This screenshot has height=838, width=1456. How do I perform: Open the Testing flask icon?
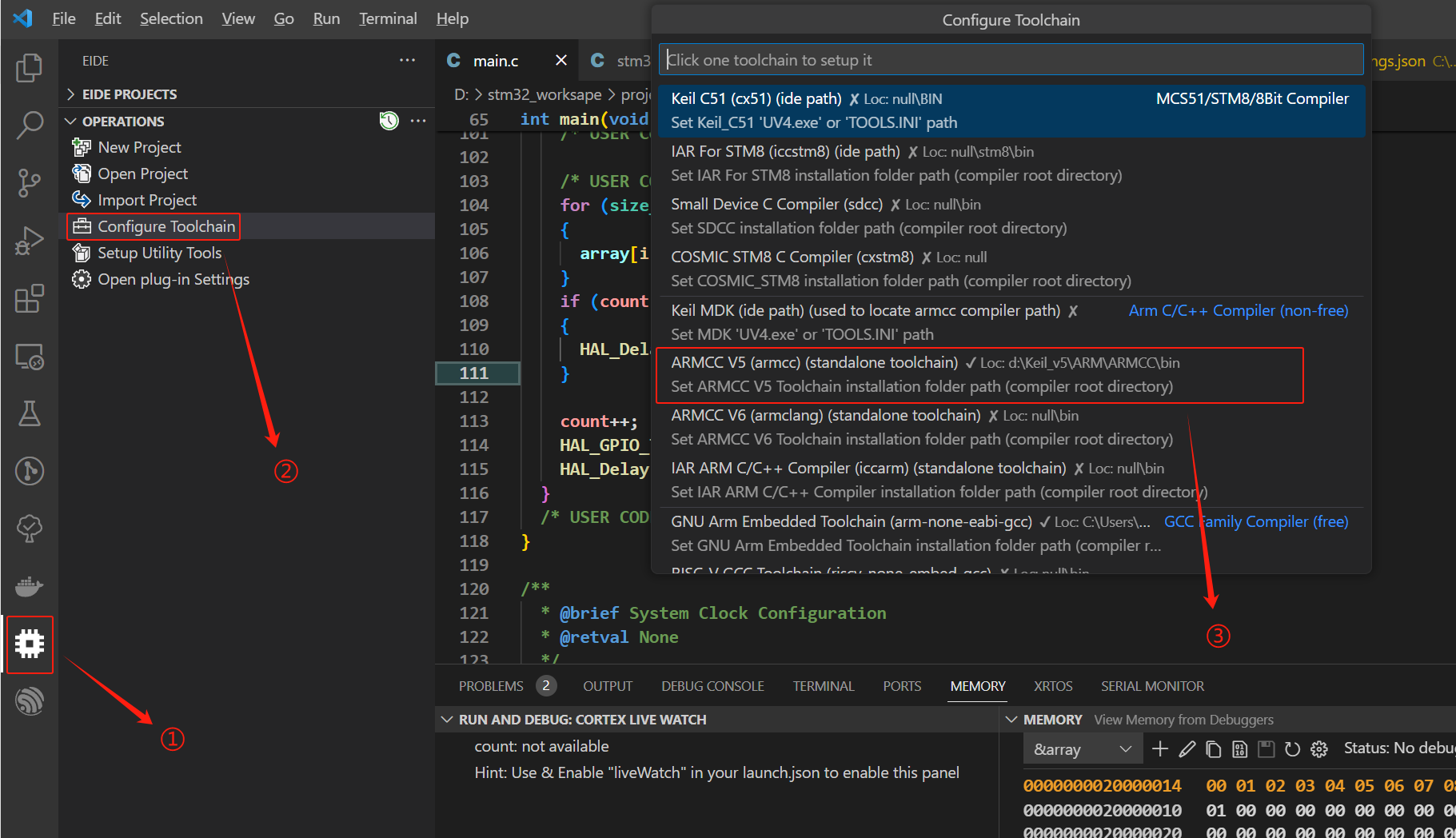(30, 413)
